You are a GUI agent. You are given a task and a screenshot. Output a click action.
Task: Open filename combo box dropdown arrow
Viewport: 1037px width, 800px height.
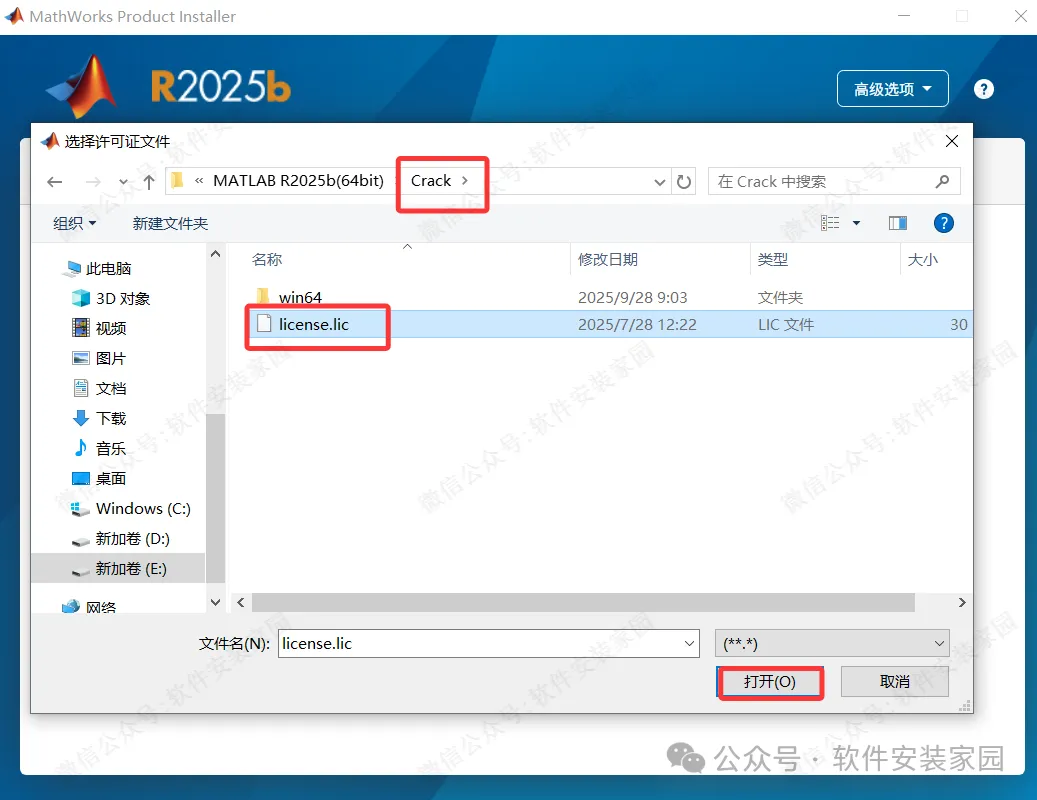pyautogui.click(x=689, y=643)
